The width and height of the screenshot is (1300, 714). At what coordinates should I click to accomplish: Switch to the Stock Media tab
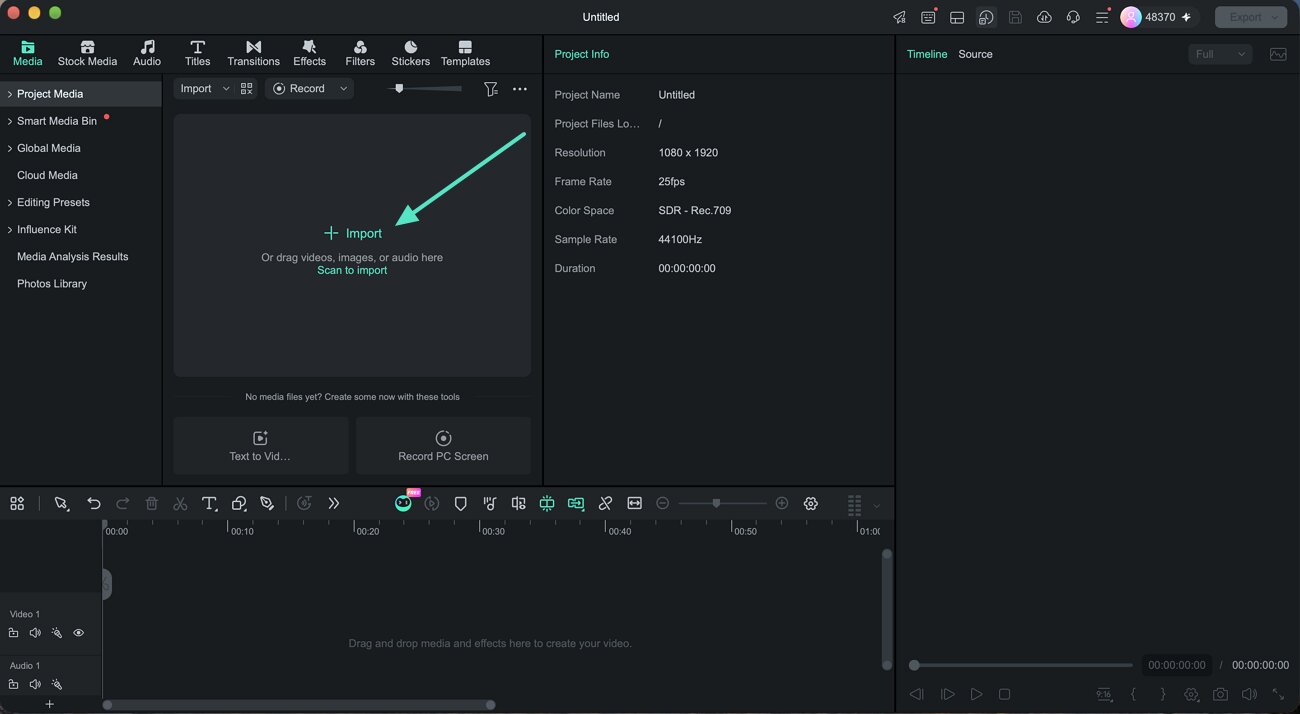[87, 54]
